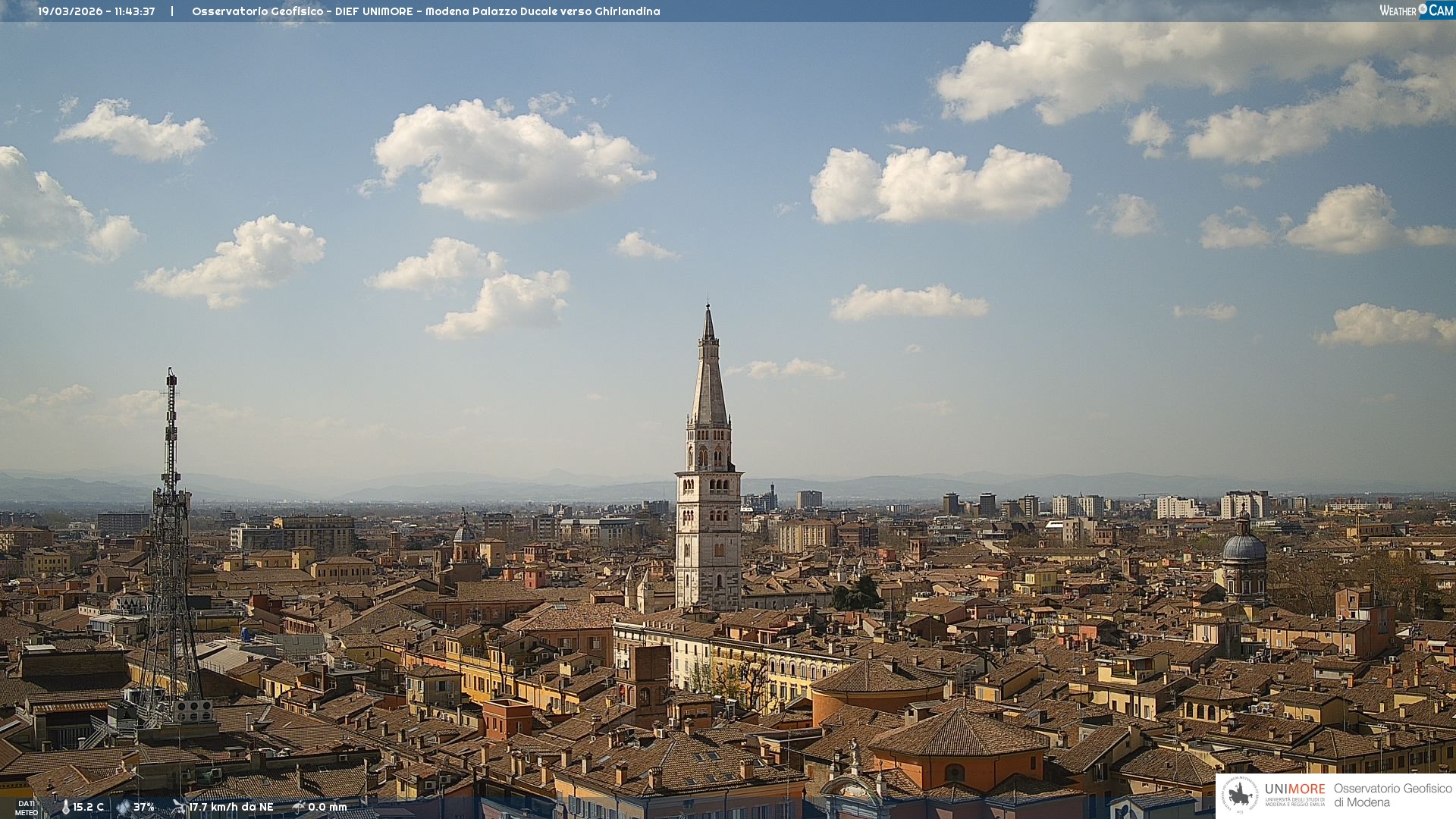The image size is (1456, 819).
Task: Click the wind anemometer icon
Action: click(x=179, y=807)
